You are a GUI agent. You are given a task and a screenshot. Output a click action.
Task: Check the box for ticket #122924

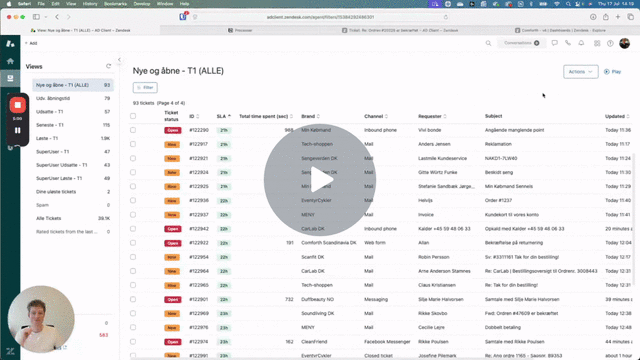(x=133, y=172)
